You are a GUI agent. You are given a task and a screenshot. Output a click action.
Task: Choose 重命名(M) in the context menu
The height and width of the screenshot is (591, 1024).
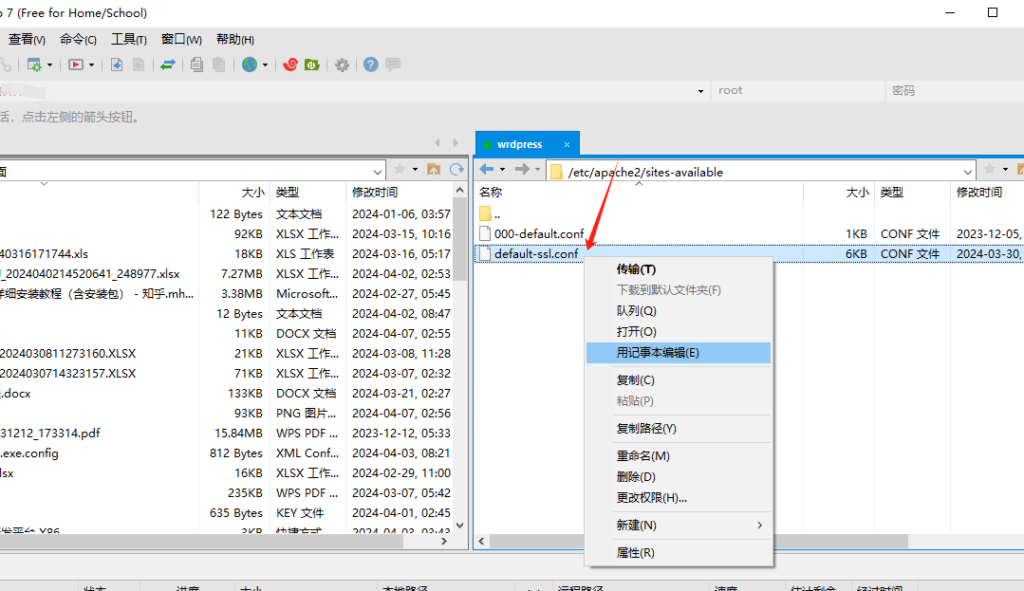[679, 456]
